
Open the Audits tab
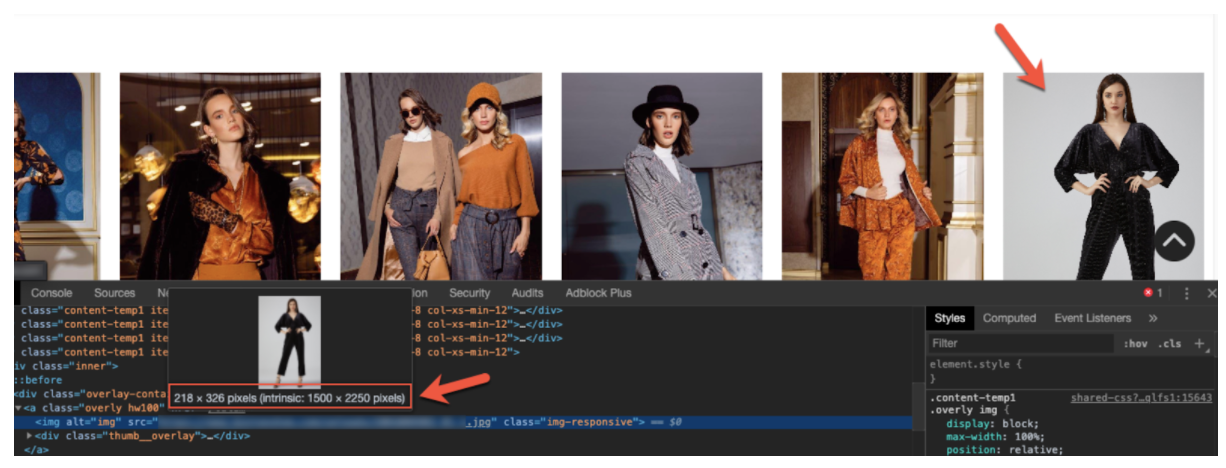[527, 293]
